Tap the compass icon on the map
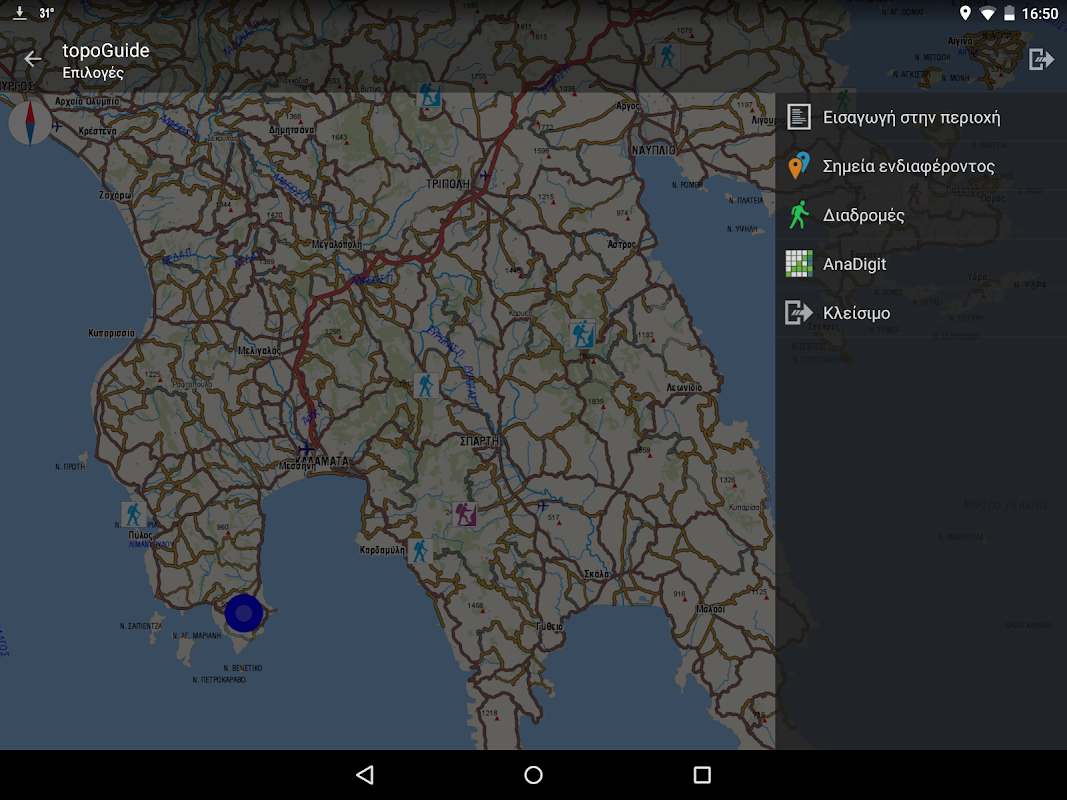1067x800 pixels. point(30,123)
